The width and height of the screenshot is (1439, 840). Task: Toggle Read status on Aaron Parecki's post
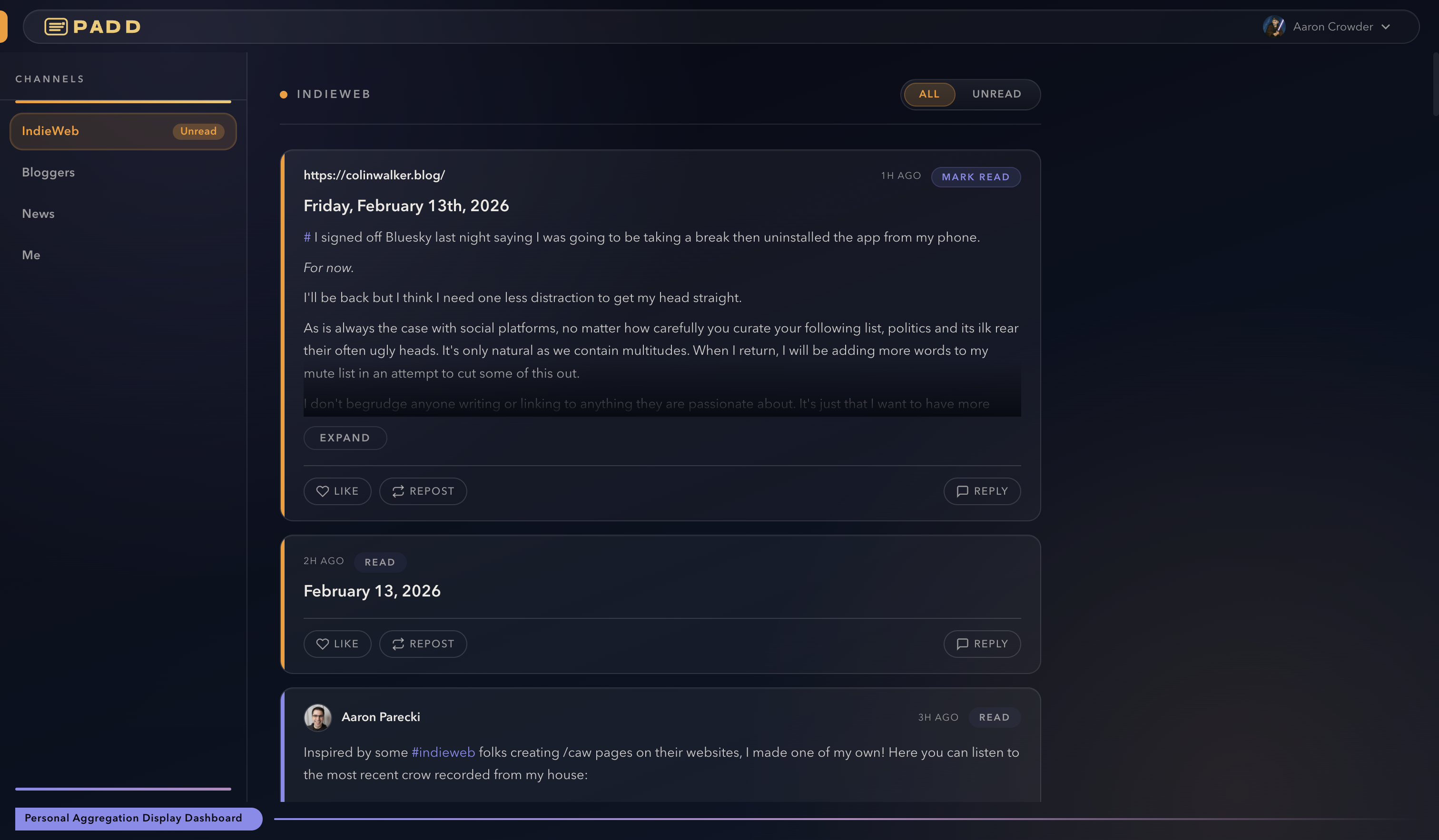(x=994, y=717)
